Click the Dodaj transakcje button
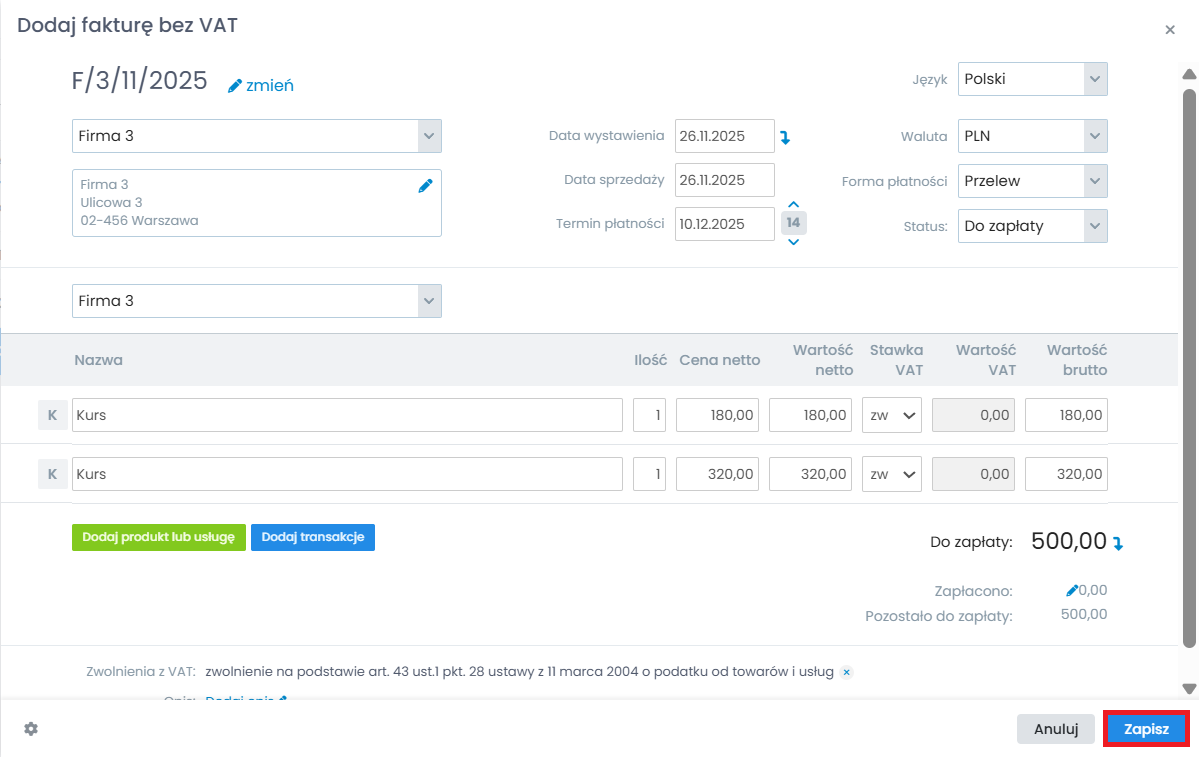1199x757 pixels. click(x=312, y=537)
